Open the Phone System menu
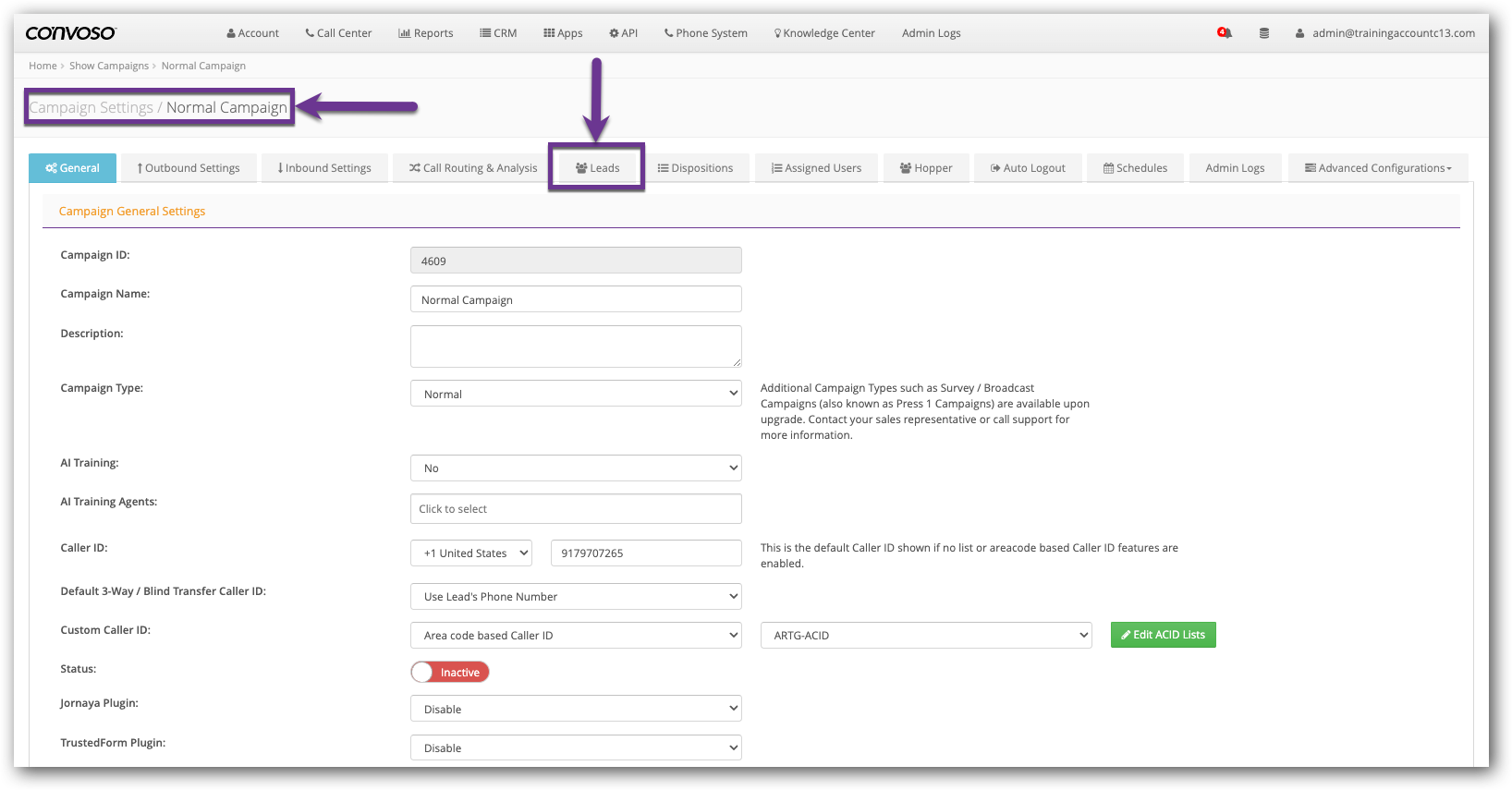The width and height of the screenshot is (1512, 790). (706, 33)
